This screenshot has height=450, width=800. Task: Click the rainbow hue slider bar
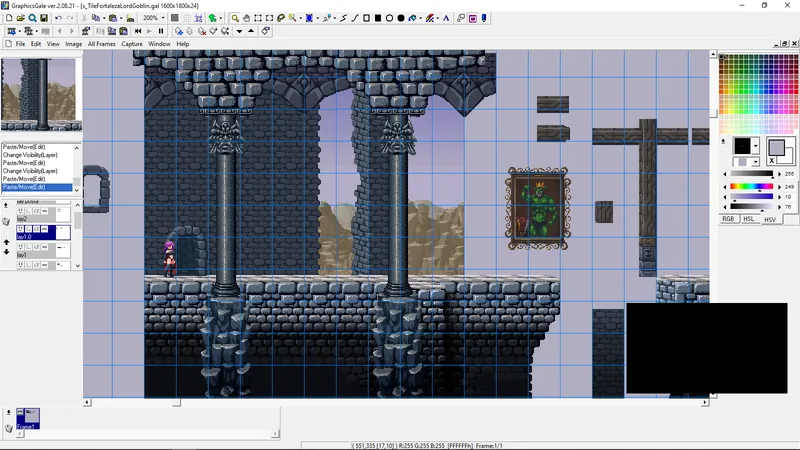click(751, 187)
